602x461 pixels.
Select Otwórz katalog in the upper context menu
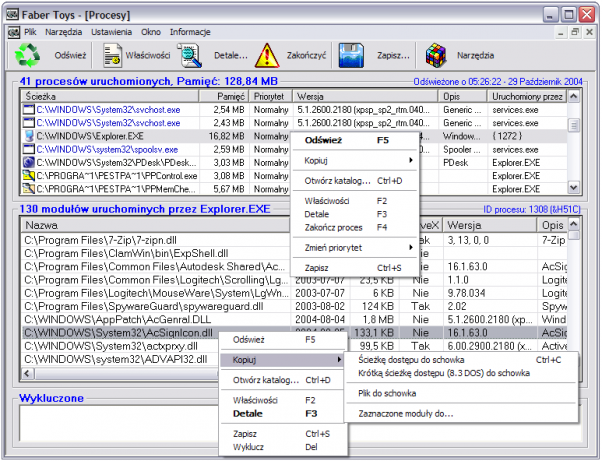(x=354, y=181)
